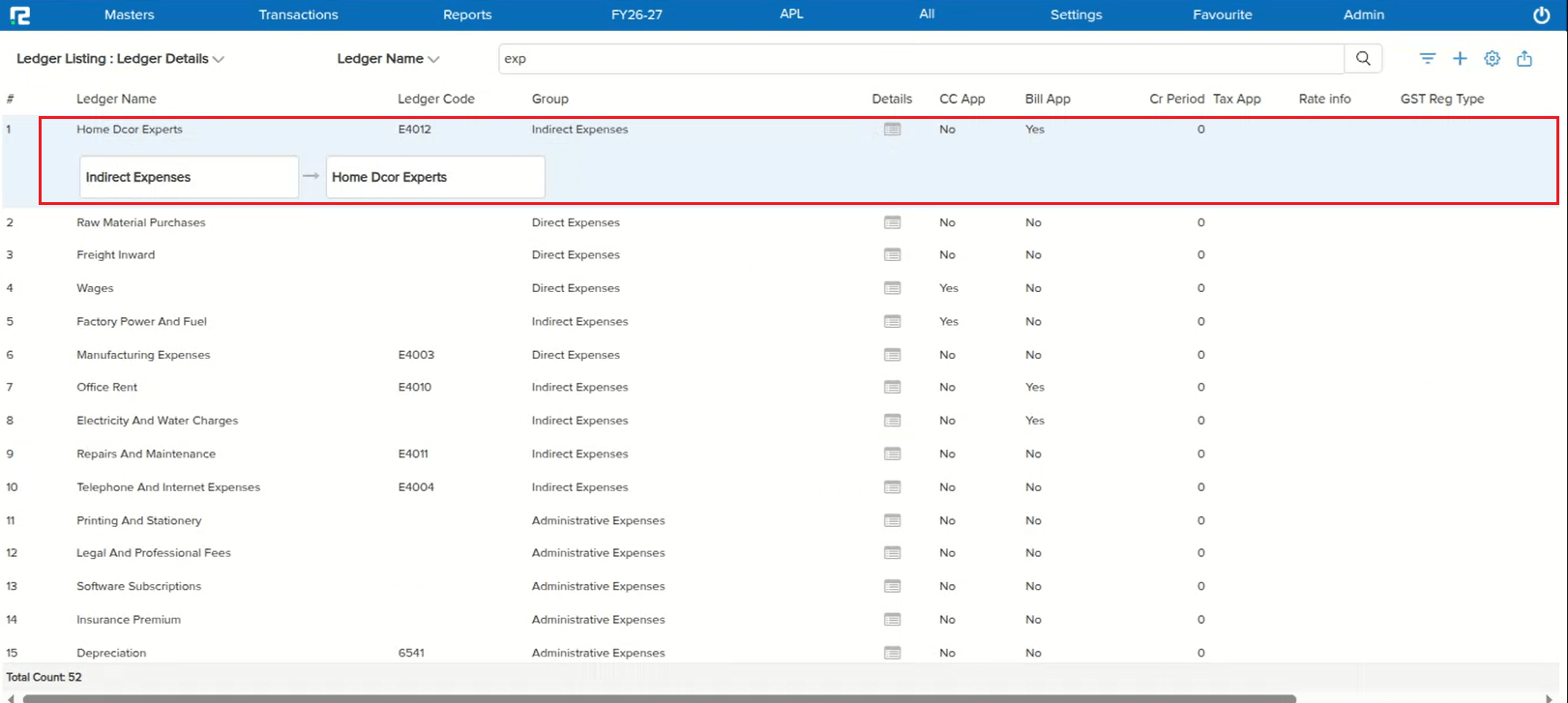This screenshot has height=703, width=1568.
Task: Open the Admin menu
Action: (1364, 15)
